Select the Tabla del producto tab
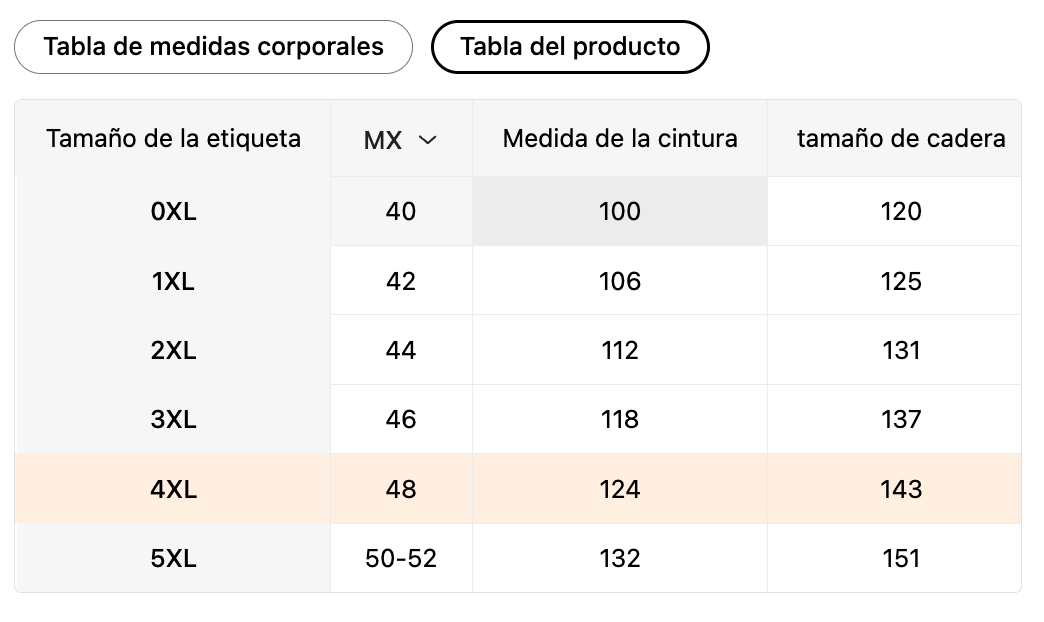The width and height of the screenshot is (1044, 622). pos(570,47)
